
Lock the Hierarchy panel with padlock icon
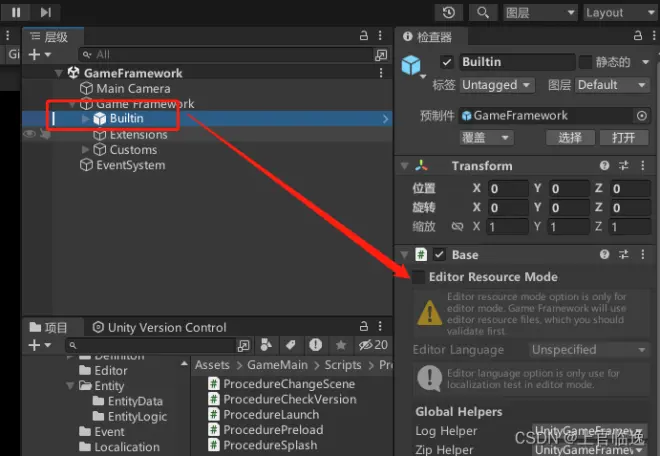364,36
